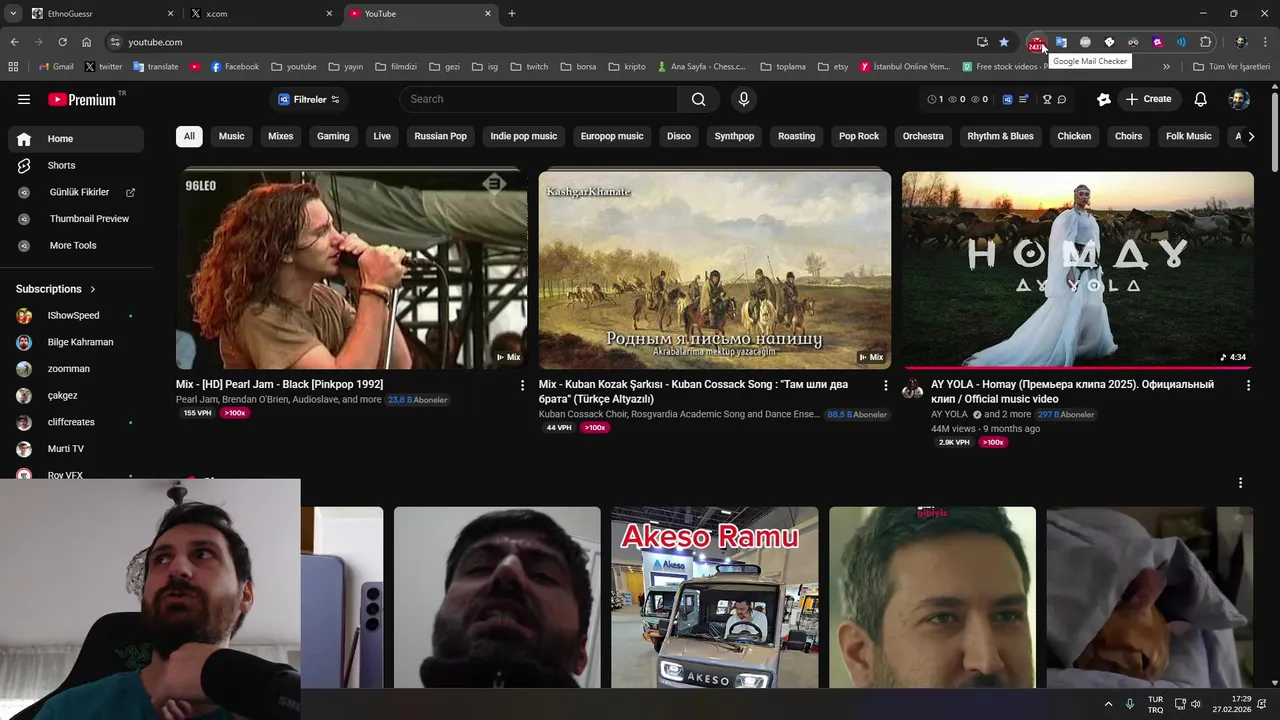This screenshot has width=1280, height=720.
Task: Open the notifications bell
Action: pyautogui.click(x=1201, y=99)
